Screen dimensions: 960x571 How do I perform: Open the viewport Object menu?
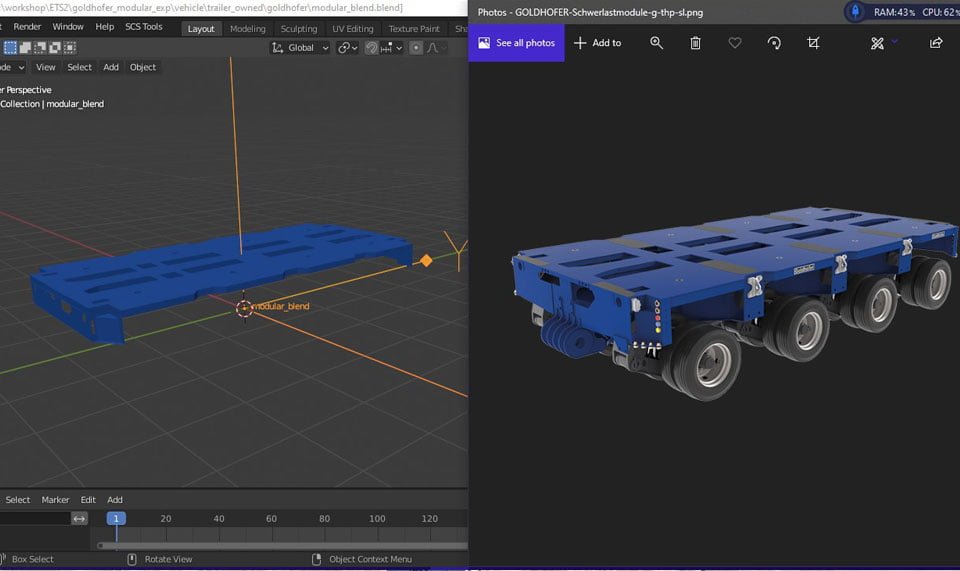[143, 67]
